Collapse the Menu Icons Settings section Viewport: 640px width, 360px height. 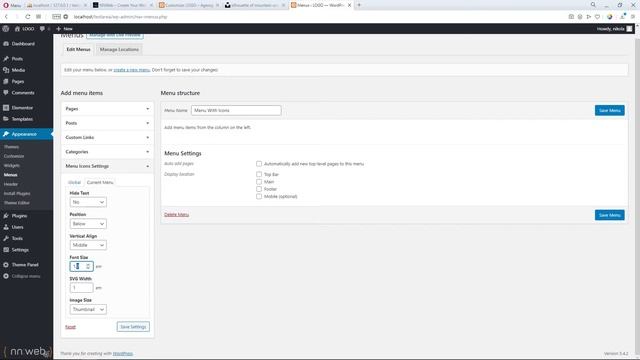pos(107,166)
